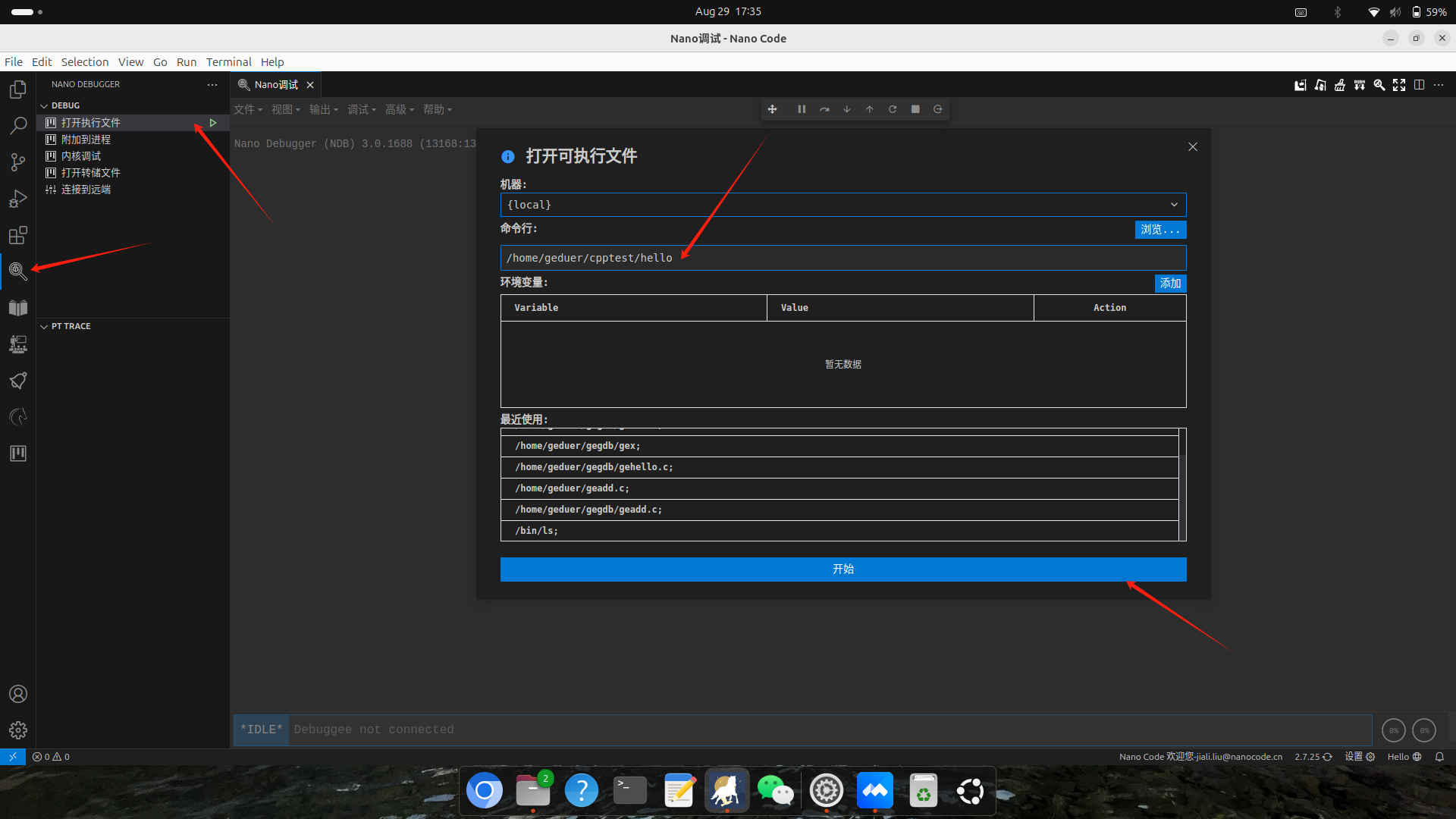The height and width of the screenshot is (819, 1456).
Task: Open the Terminal menu
Action: coord(228,62)
